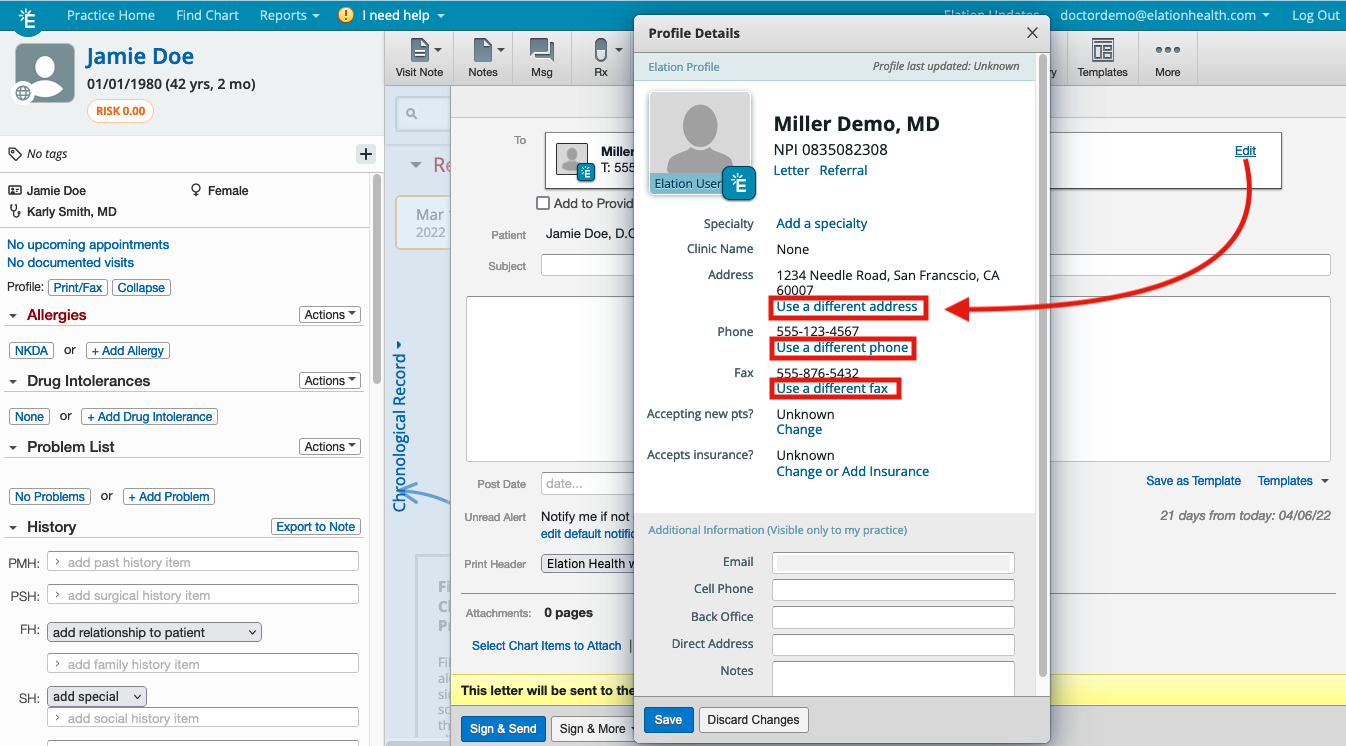The height and width of the screenshot is (746, 1346).
Task: Open add relationship to patient dropdown
Action: (x=154, y=632)
